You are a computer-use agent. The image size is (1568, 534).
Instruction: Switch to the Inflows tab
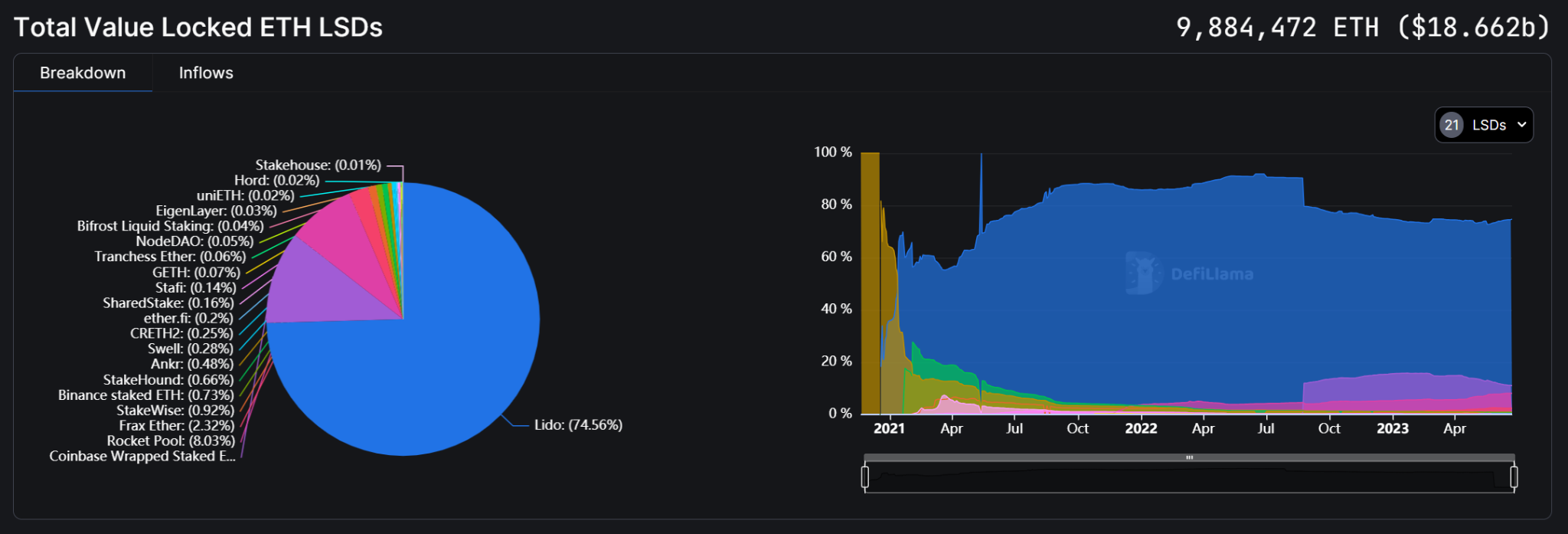click(x=206, y=73)
